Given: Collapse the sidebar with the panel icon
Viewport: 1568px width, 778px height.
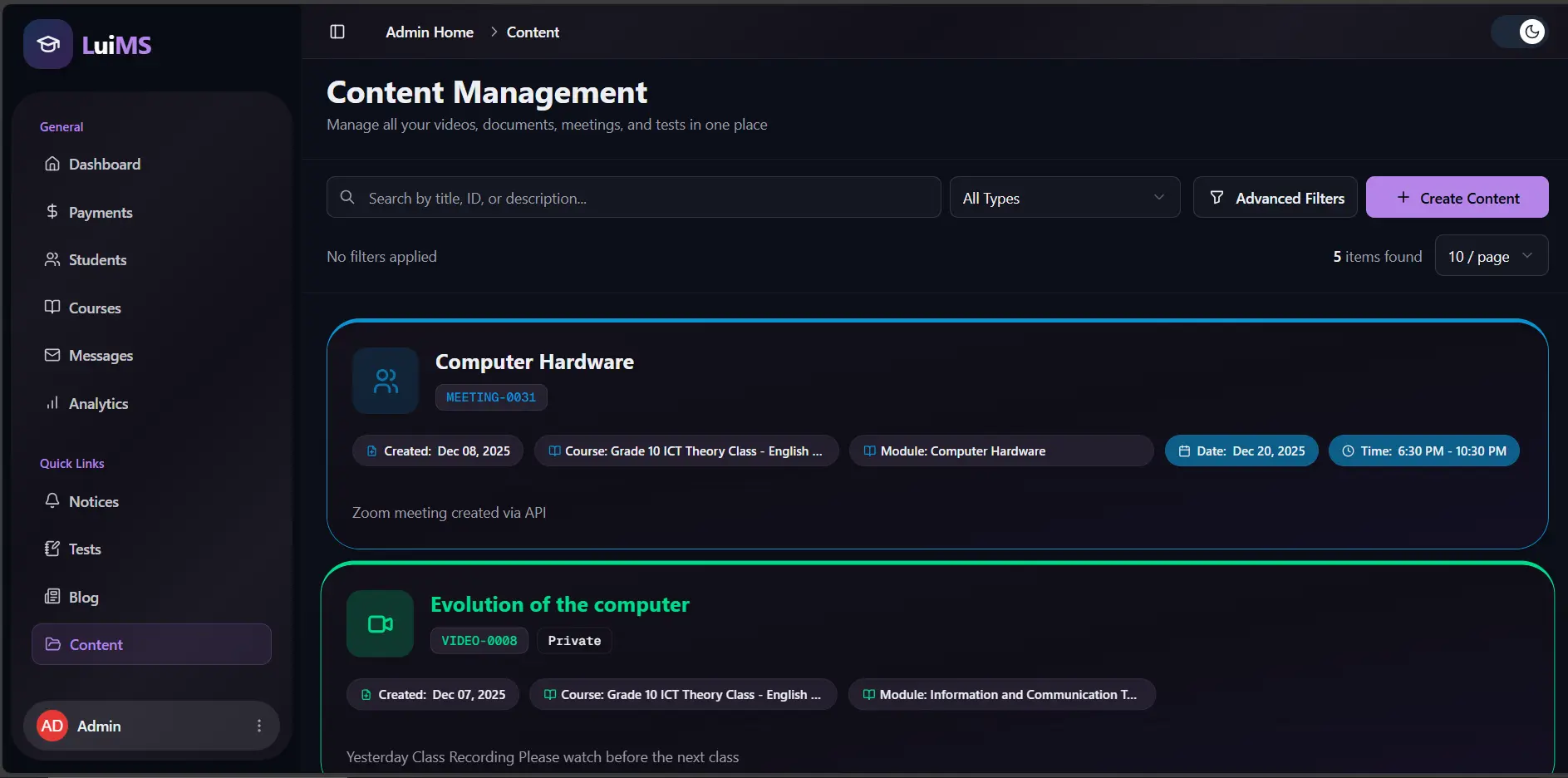Looking at the screenshot, I should [337, 32].
